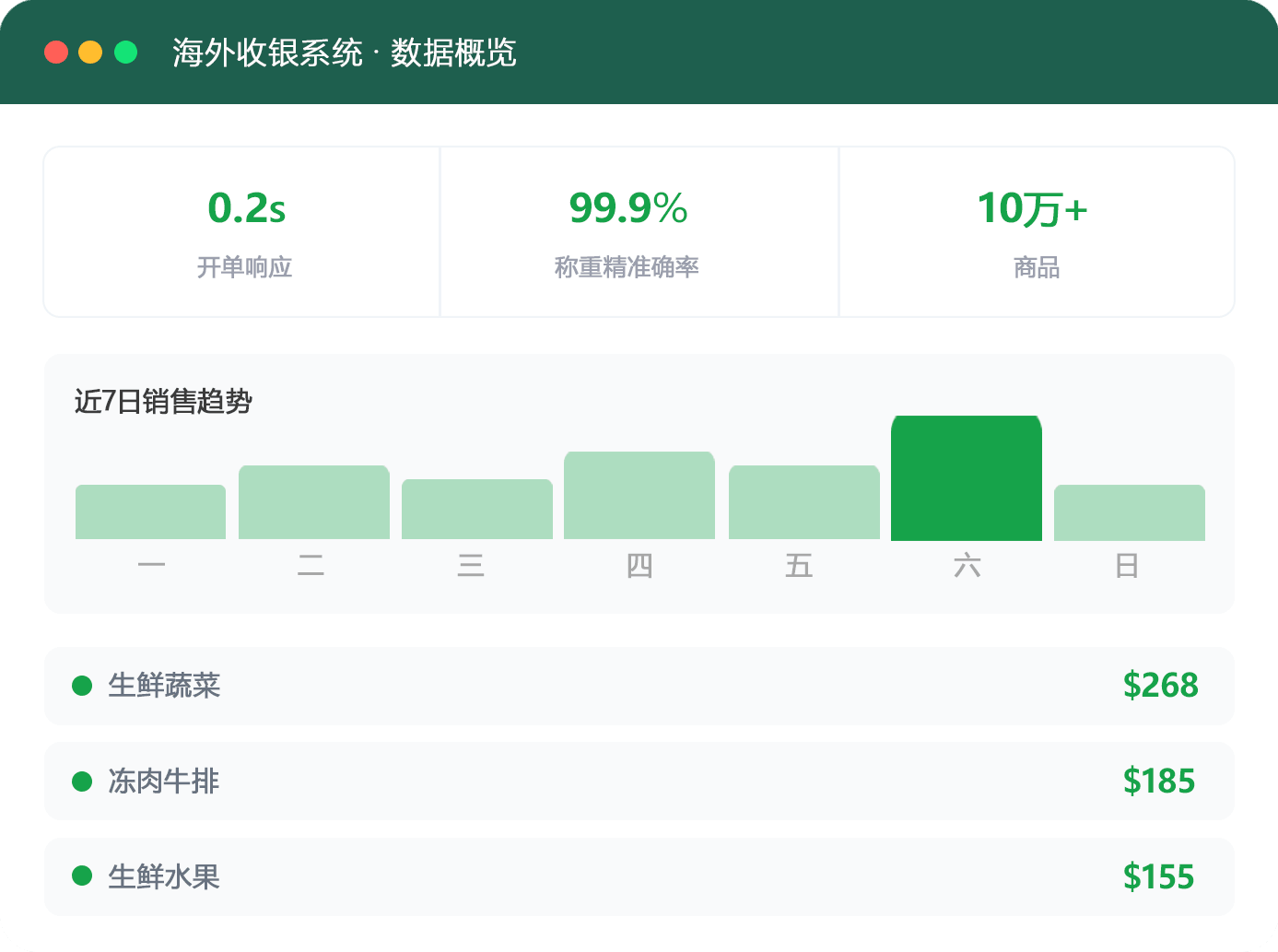The height and width of the screenshot is (952, 1278).
Task: Click the green dot beside 生鲜蔬菜
Action: 82,686
